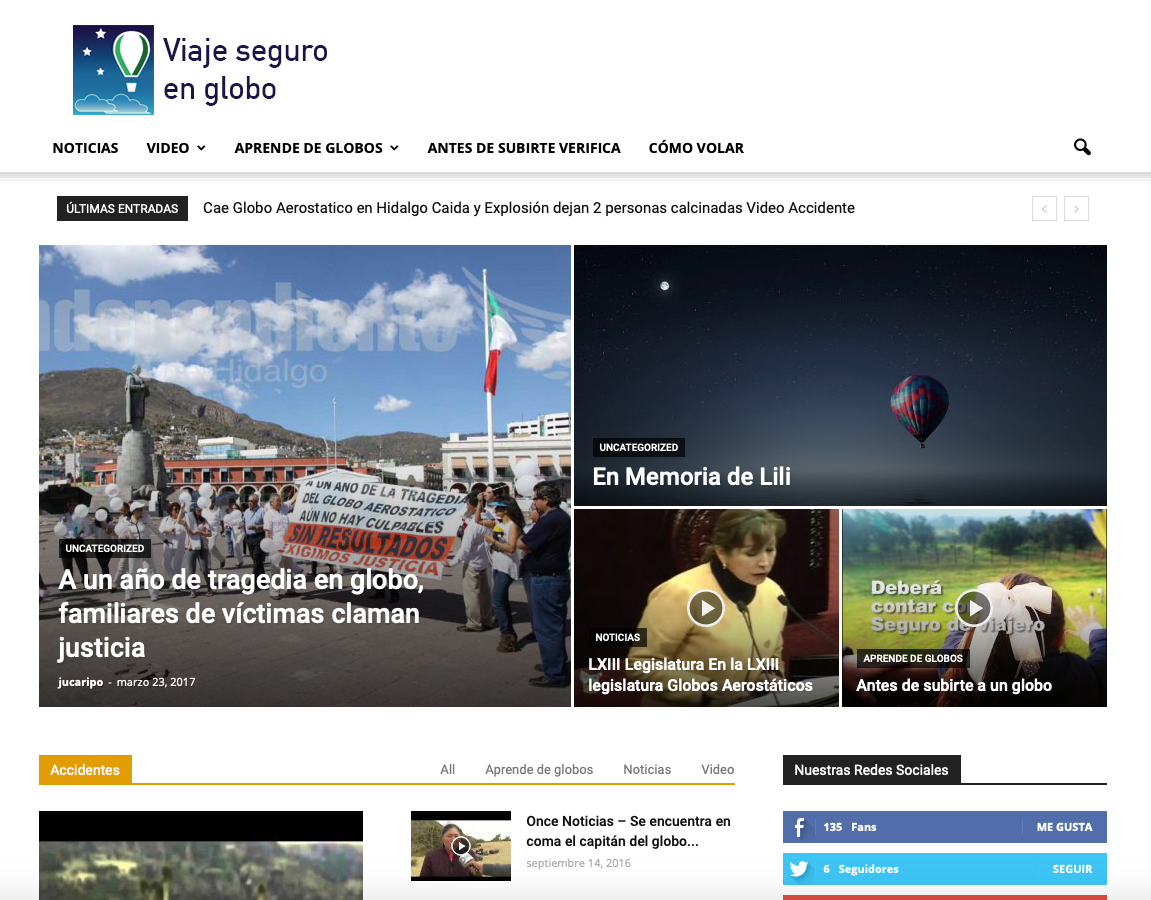Click the Viaje seguro en globo title

point(245,70)
